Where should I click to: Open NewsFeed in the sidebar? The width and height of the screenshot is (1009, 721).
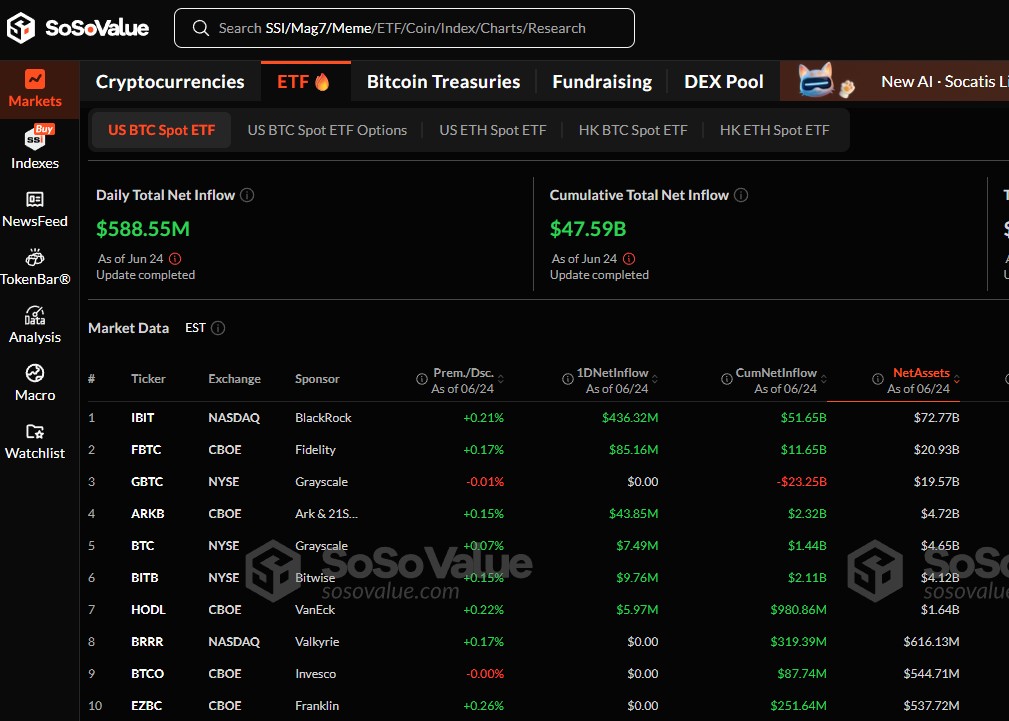(x=35, y=210)
